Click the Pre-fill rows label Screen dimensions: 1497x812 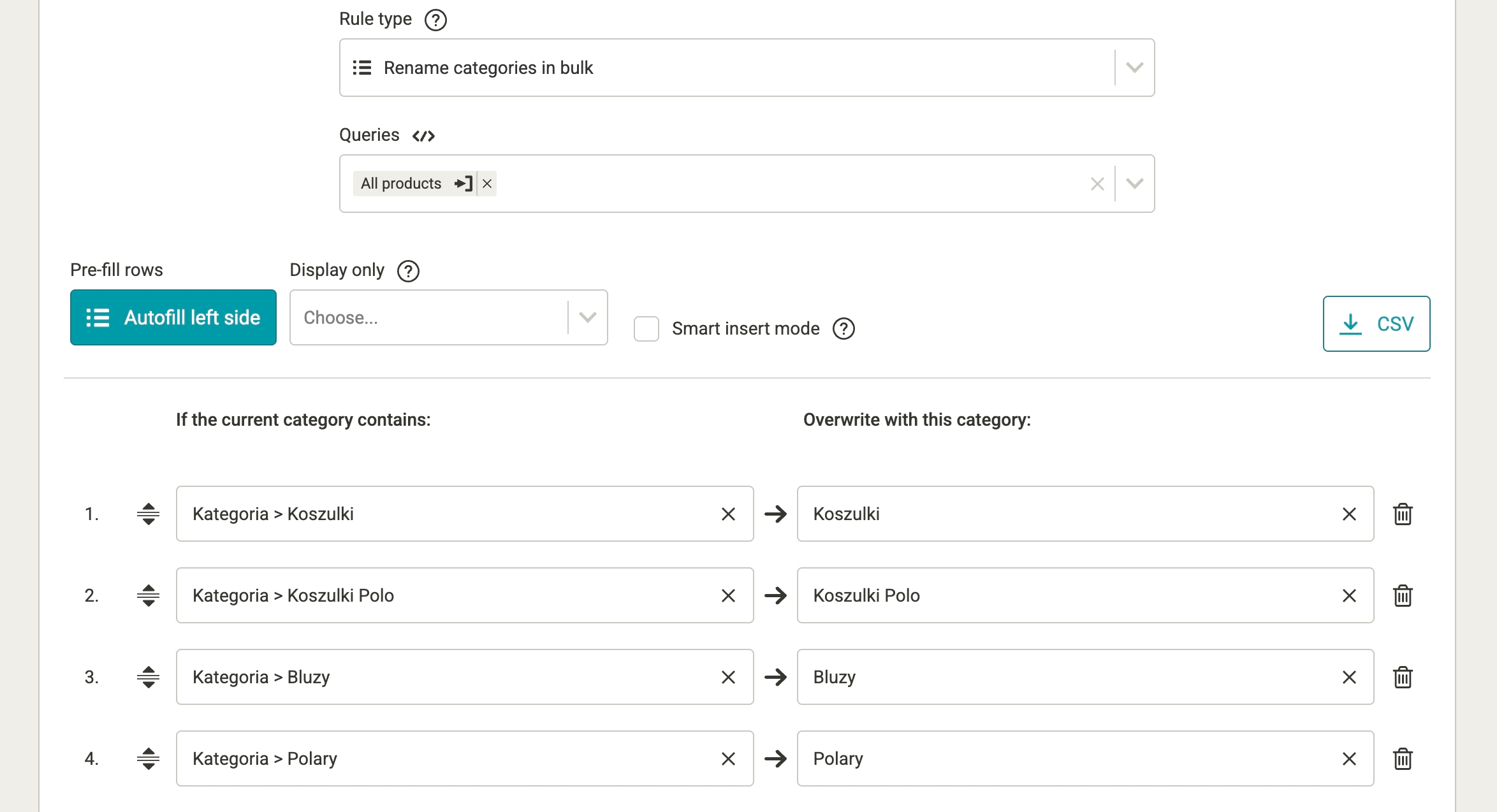point(117,270)
